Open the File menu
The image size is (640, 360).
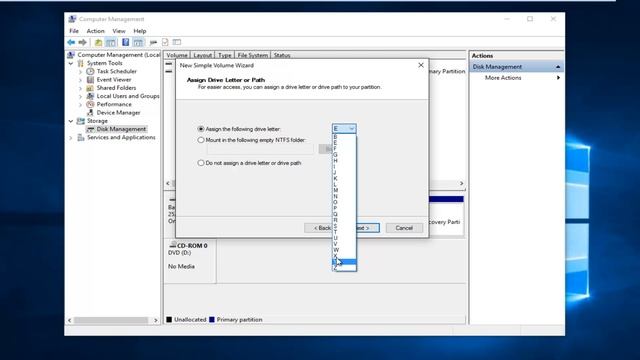[x=74, y=31]
